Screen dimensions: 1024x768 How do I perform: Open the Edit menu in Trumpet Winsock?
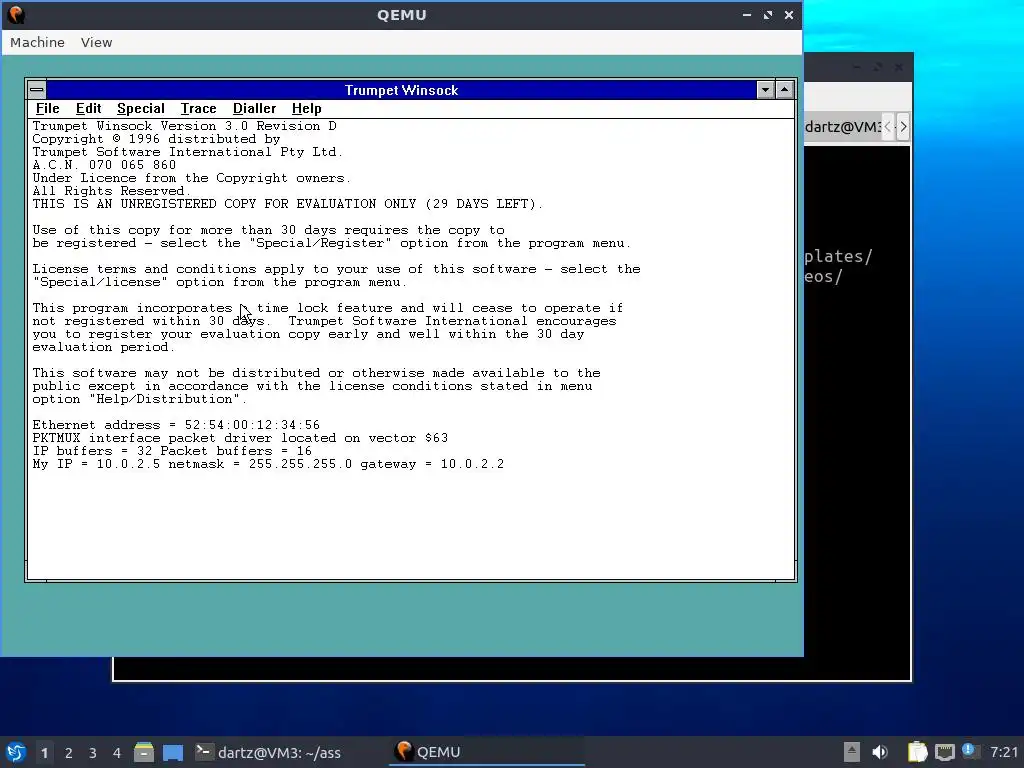point(88,108)
